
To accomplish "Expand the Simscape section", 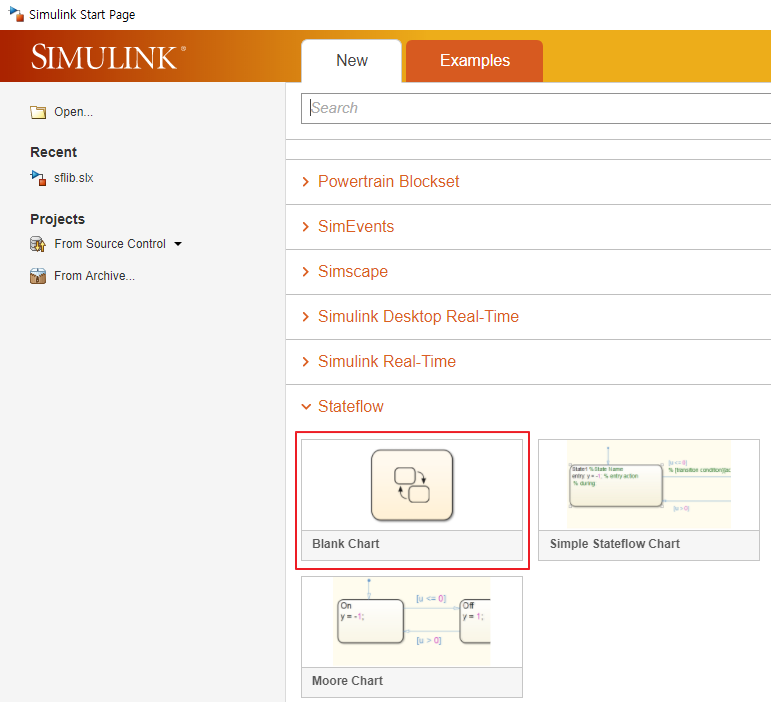I will click(x=305, y=272).
